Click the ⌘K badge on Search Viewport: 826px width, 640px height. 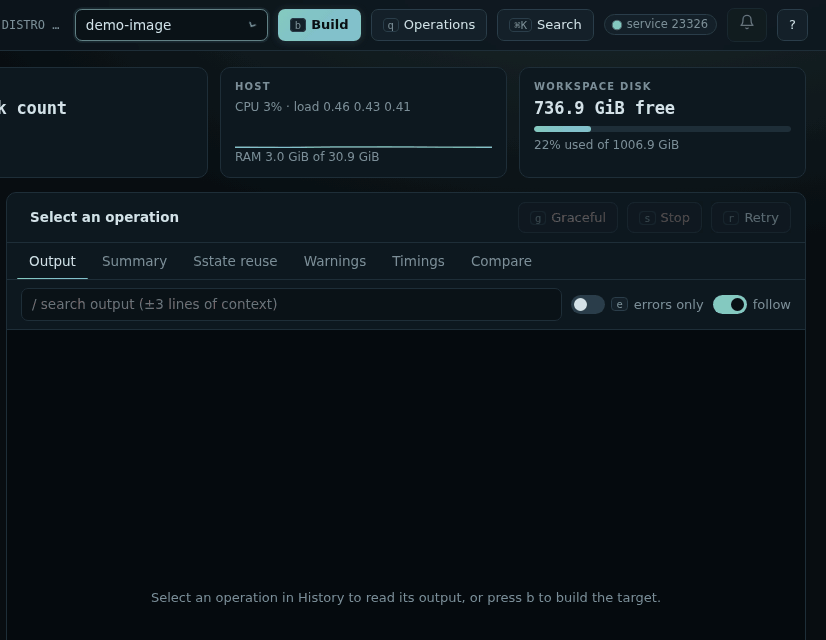click(x=520, y=25)
